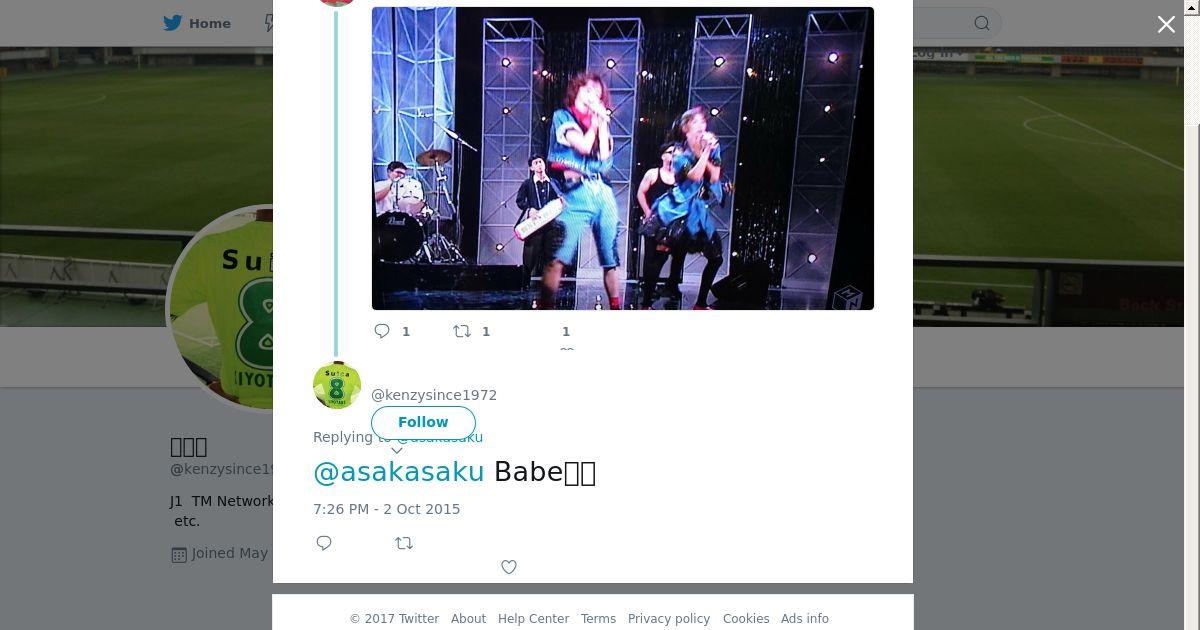Open the About footer link
This screenshot has width=1200, height=630.
coord(468,619)
